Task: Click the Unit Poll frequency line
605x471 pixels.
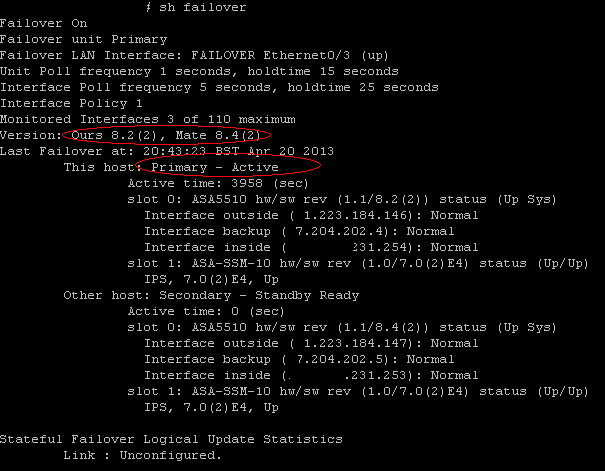Action: (199, 71)
